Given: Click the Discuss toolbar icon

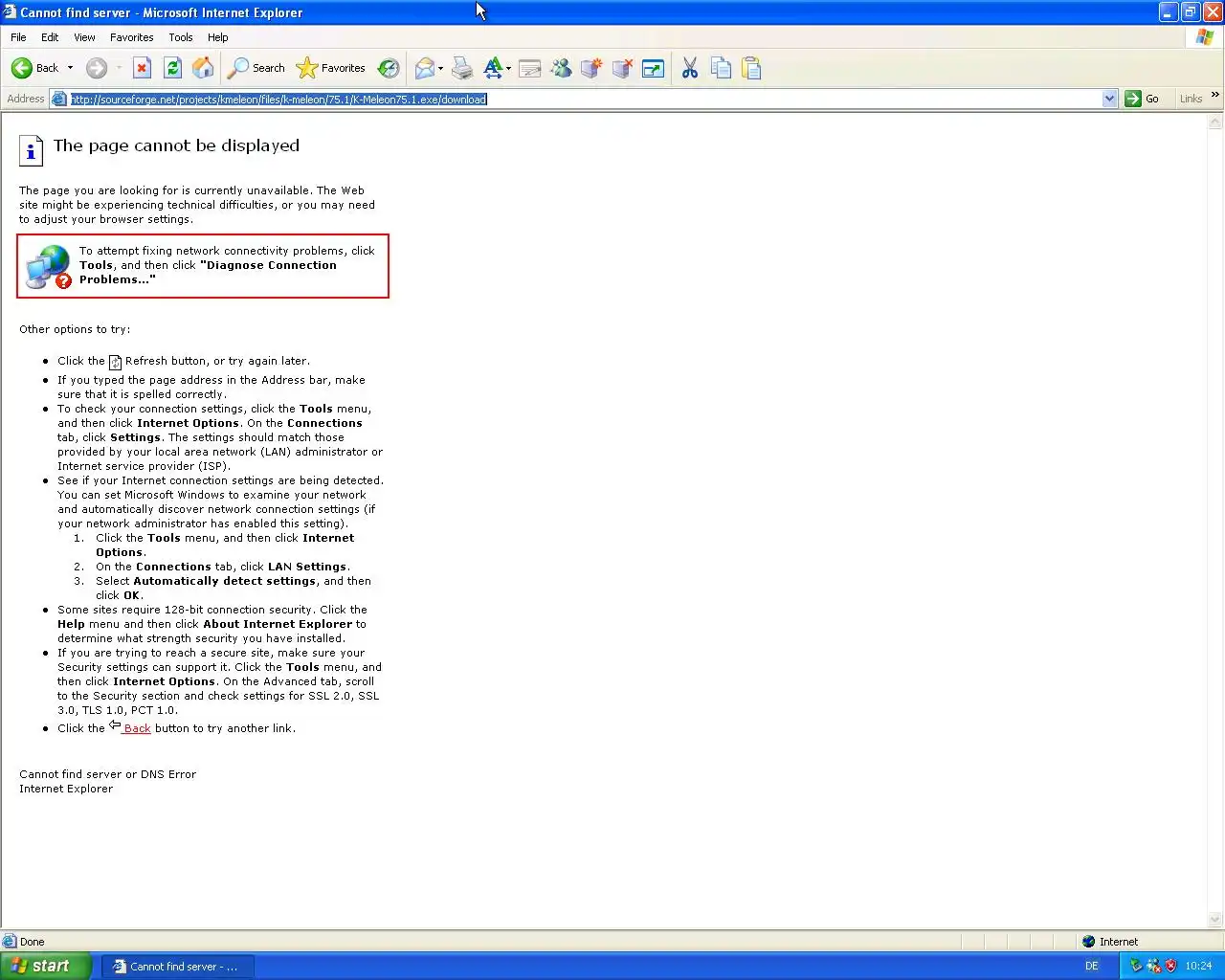Looking at the screenshot, I should [x=530, y=68].
